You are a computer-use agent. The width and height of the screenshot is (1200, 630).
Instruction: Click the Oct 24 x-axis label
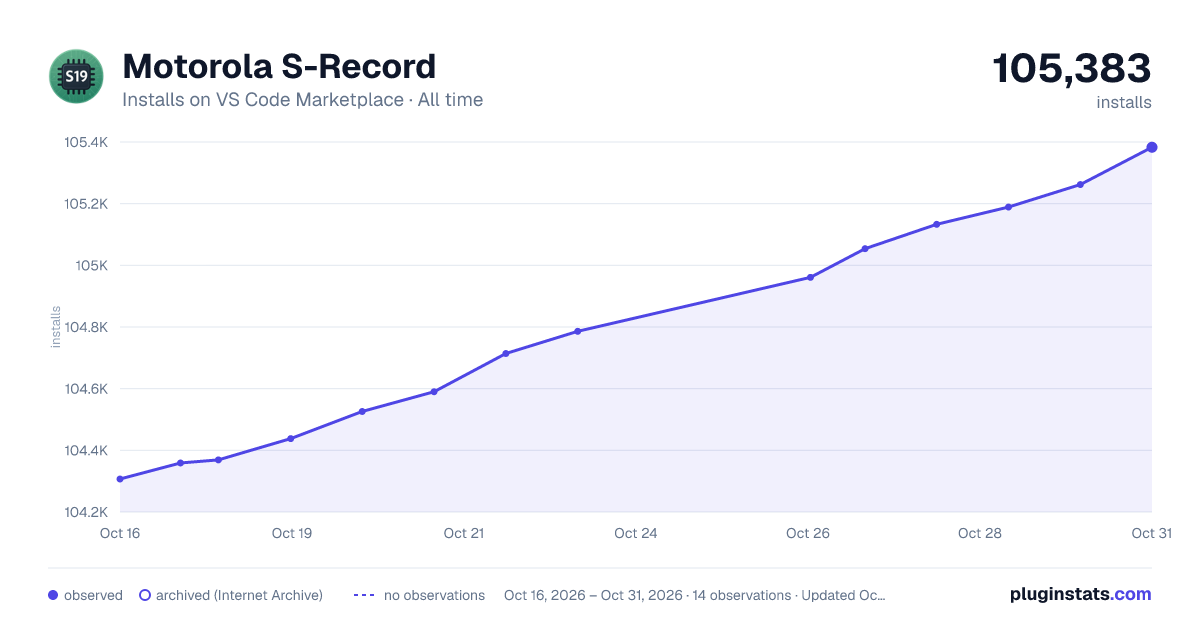tap(636, 533)
